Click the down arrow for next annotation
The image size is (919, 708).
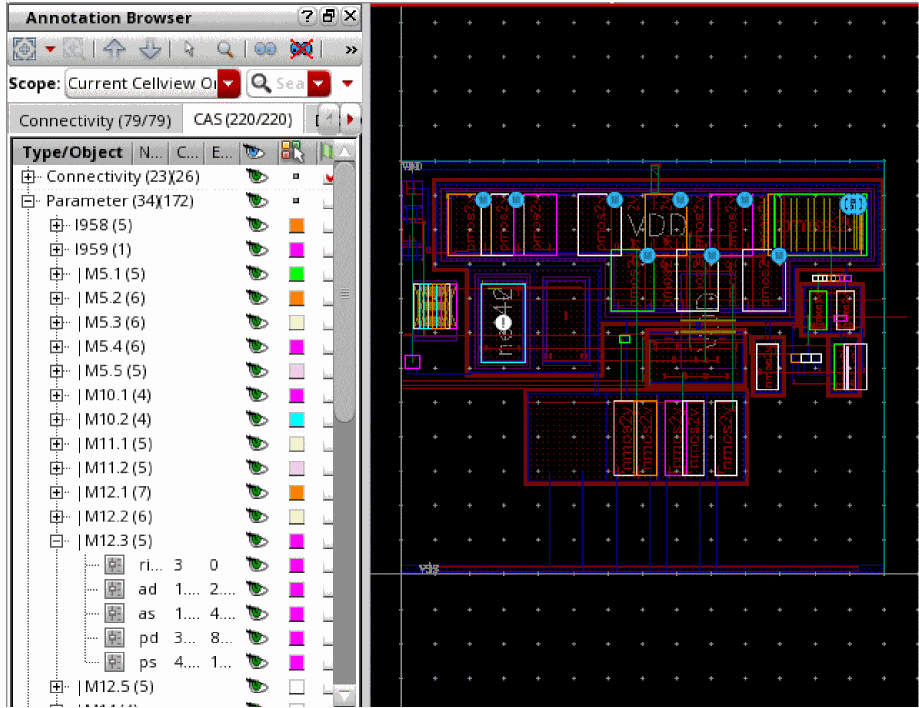point(149,49)
